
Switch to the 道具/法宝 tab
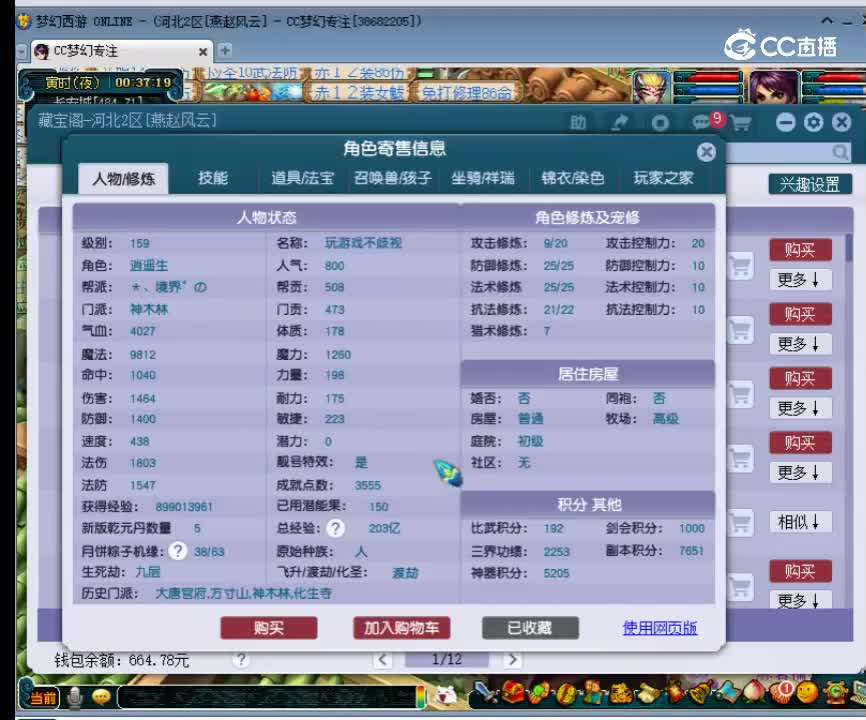[x=303, y=178]
